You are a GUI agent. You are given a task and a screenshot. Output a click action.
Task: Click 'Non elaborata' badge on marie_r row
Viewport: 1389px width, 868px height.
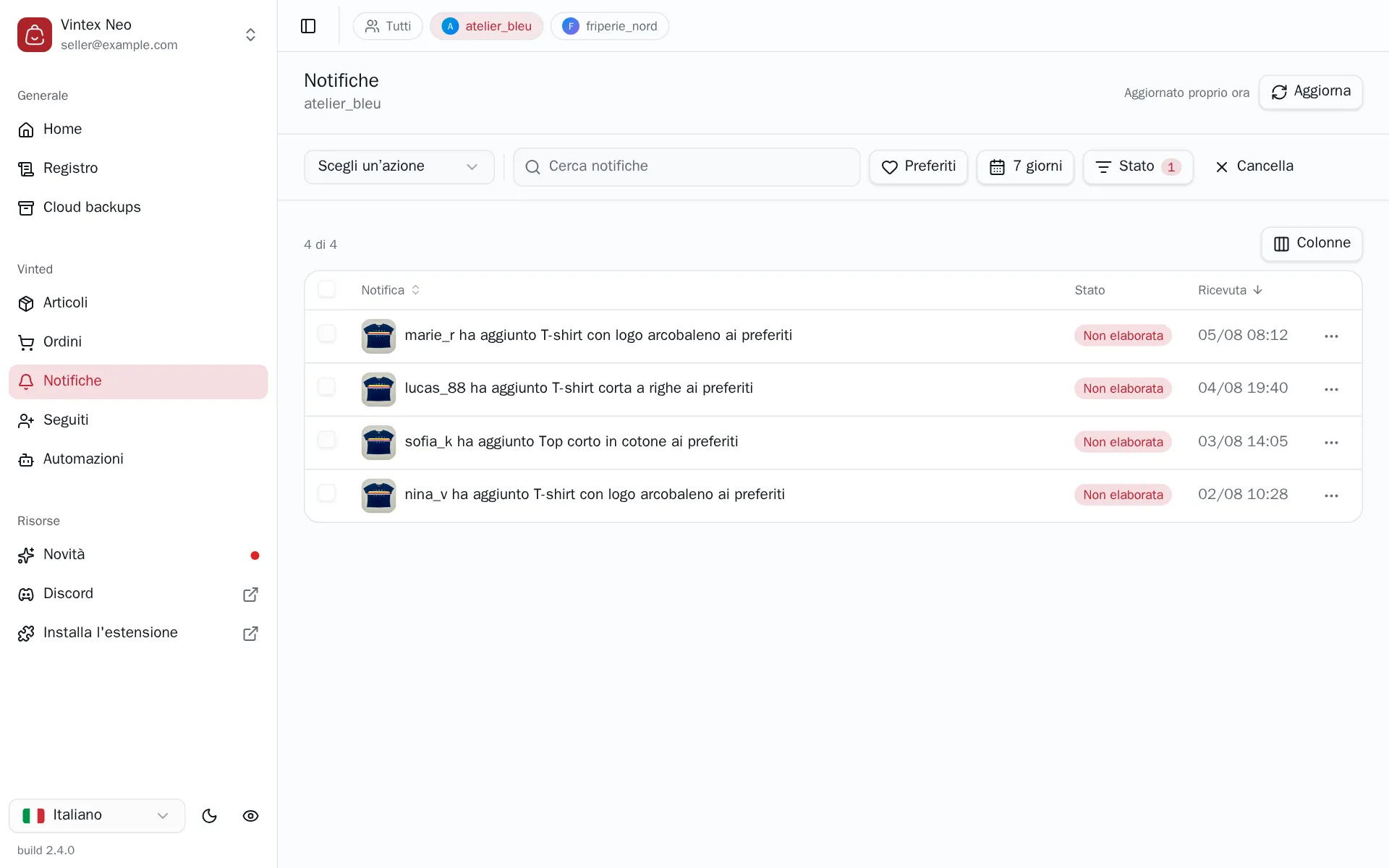1123,336
